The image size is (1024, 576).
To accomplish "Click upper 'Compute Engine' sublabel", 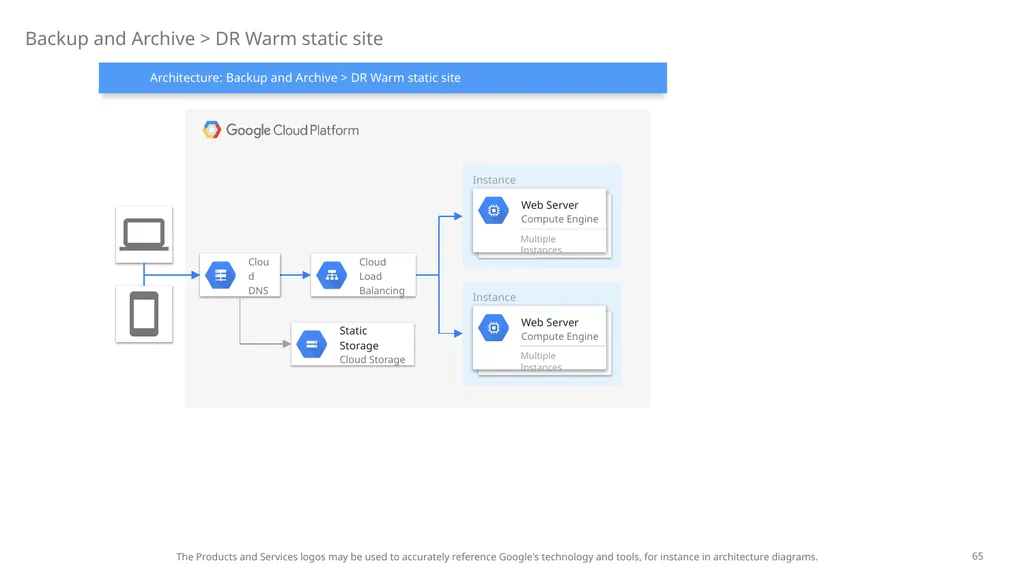I will 559,219.
